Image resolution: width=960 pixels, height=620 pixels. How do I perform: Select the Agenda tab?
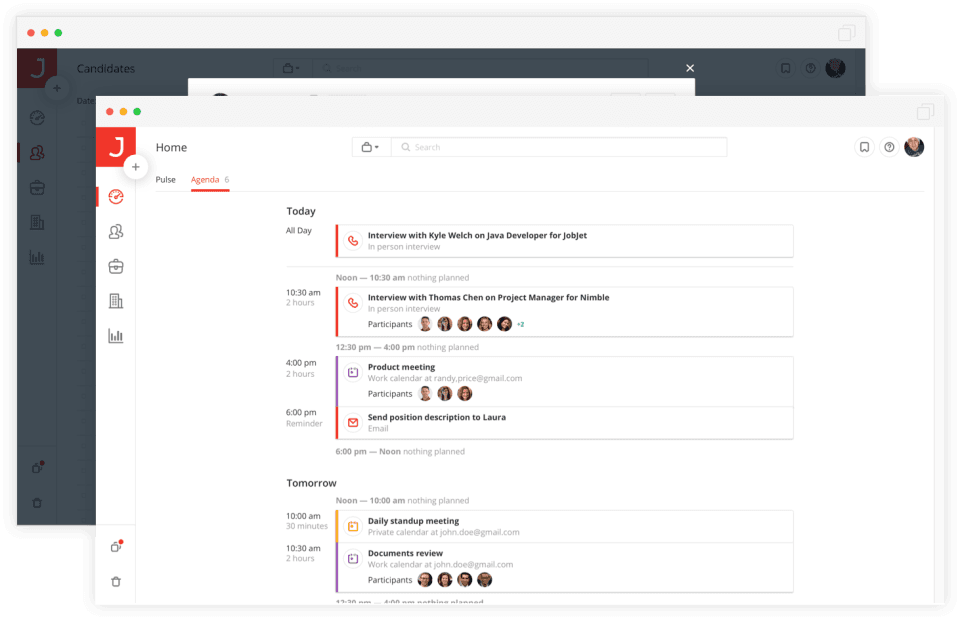coord(205,180)
